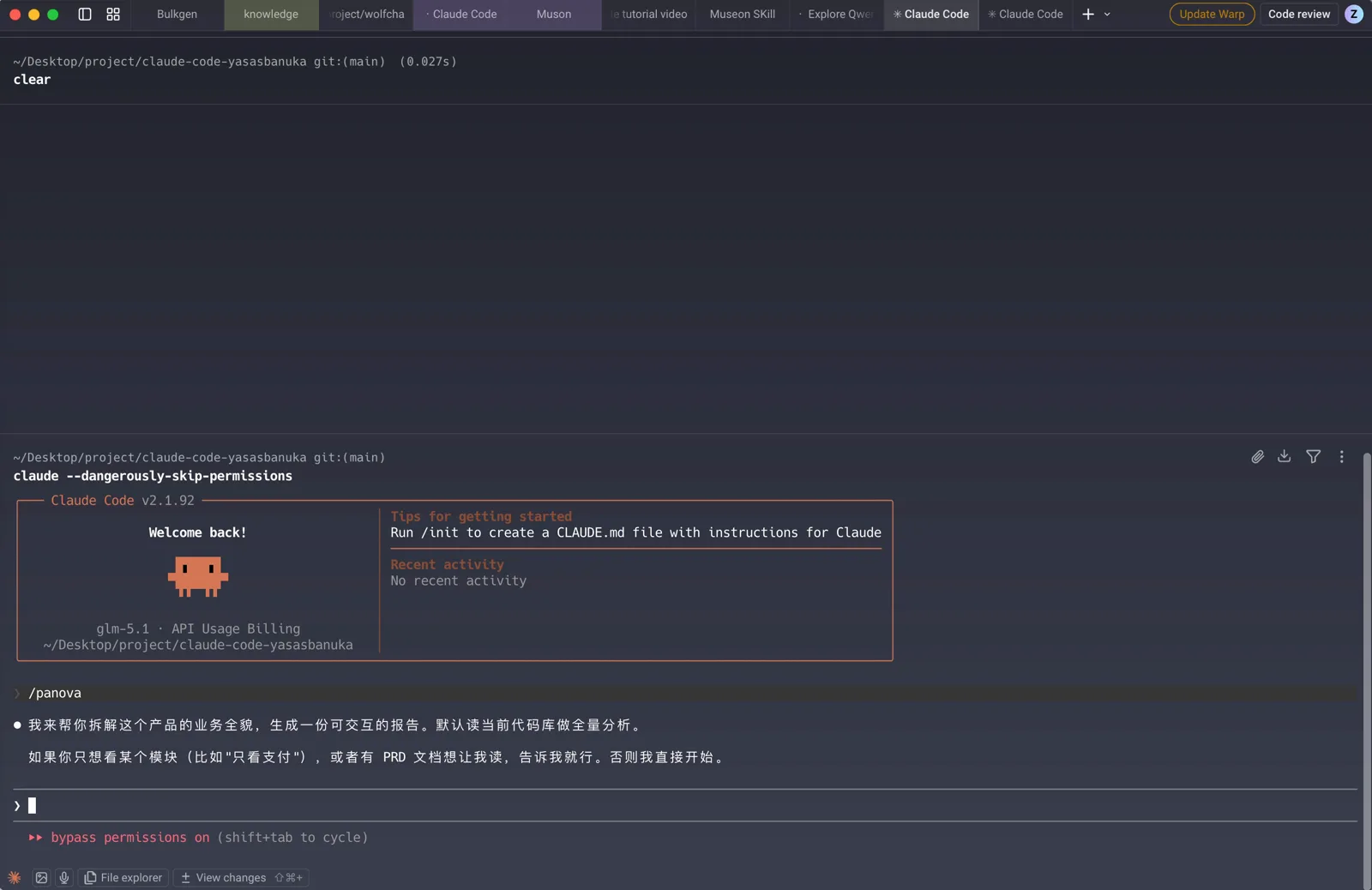Open the block filter funnel icon
The width and height of the screenshot is (1372, 890).
[1313, 457]
